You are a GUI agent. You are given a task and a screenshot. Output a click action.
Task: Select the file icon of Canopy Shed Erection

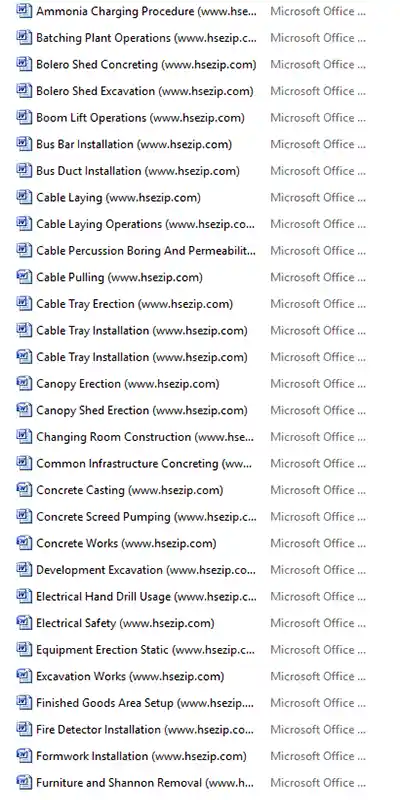click(24, 410)
